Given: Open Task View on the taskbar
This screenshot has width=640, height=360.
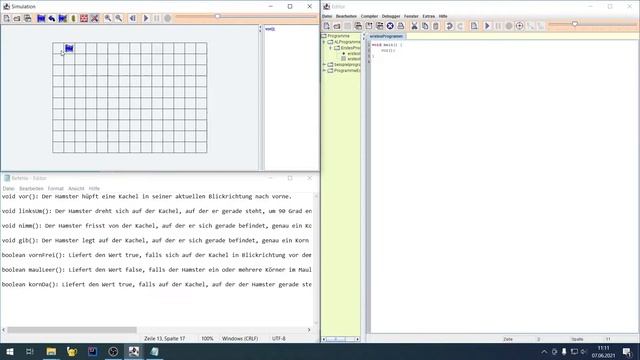Looking at the screenshot, I should click(29, 351).
